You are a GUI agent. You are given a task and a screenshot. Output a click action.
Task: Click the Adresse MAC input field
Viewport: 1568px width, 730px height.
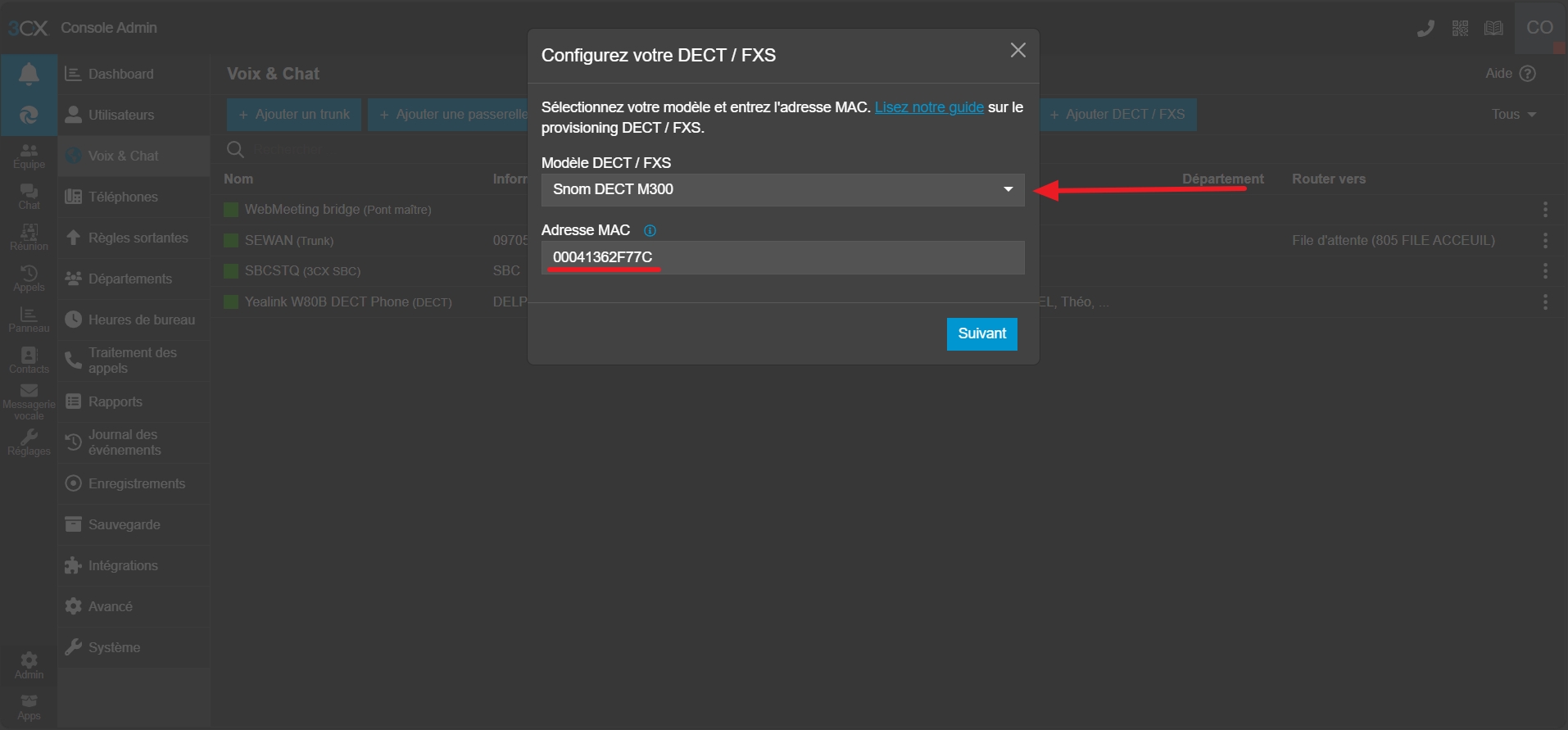coord(782,257)
